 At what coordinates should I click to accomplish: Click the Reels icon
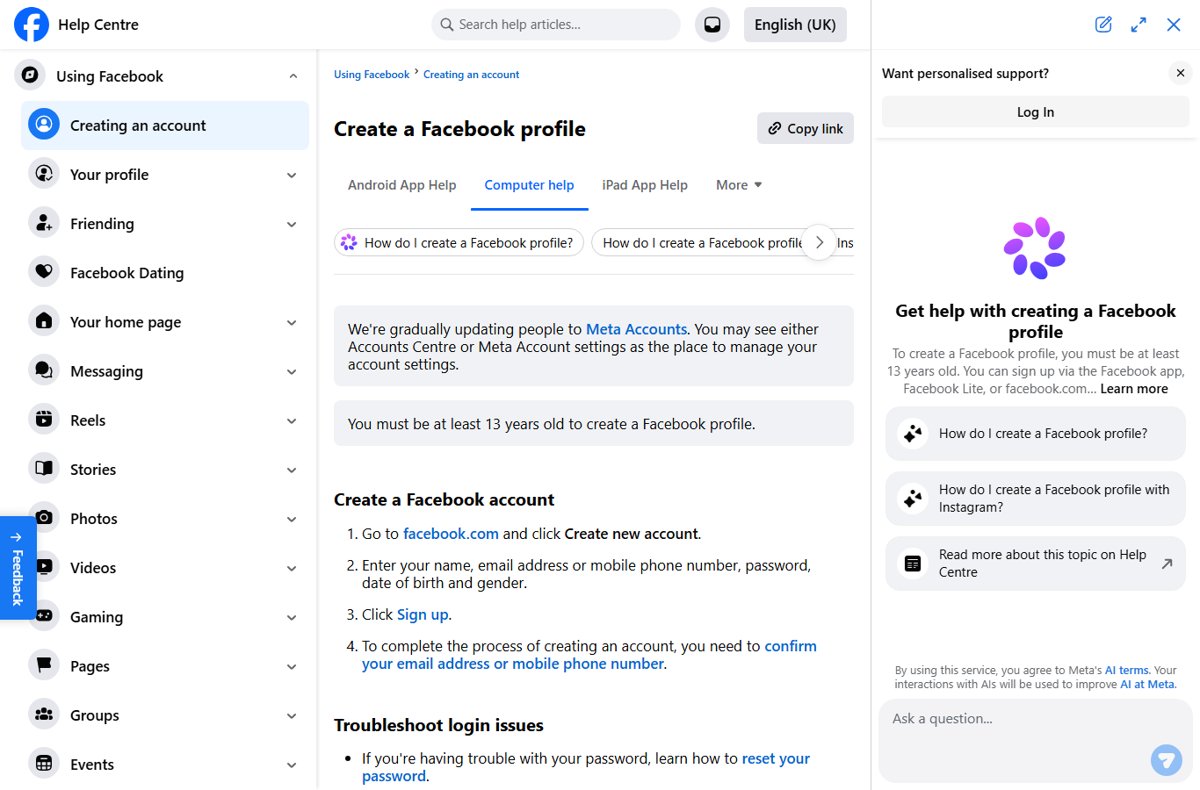pos(44,420)
